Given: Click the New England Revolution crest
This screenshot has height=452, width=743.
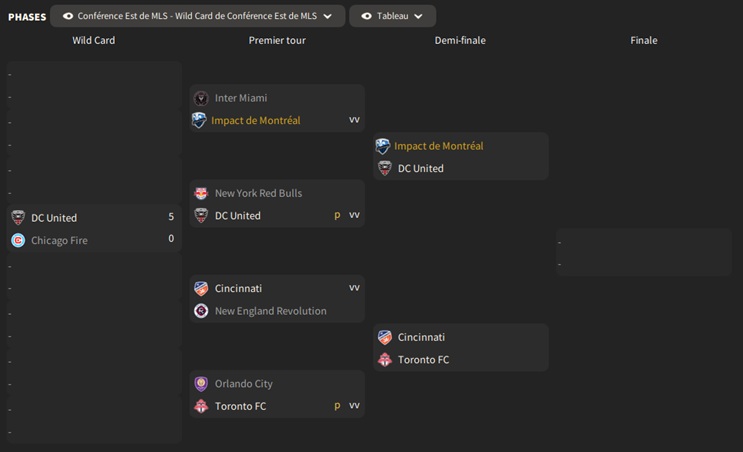Looking at the screenshot, I should tap(200, 311).
